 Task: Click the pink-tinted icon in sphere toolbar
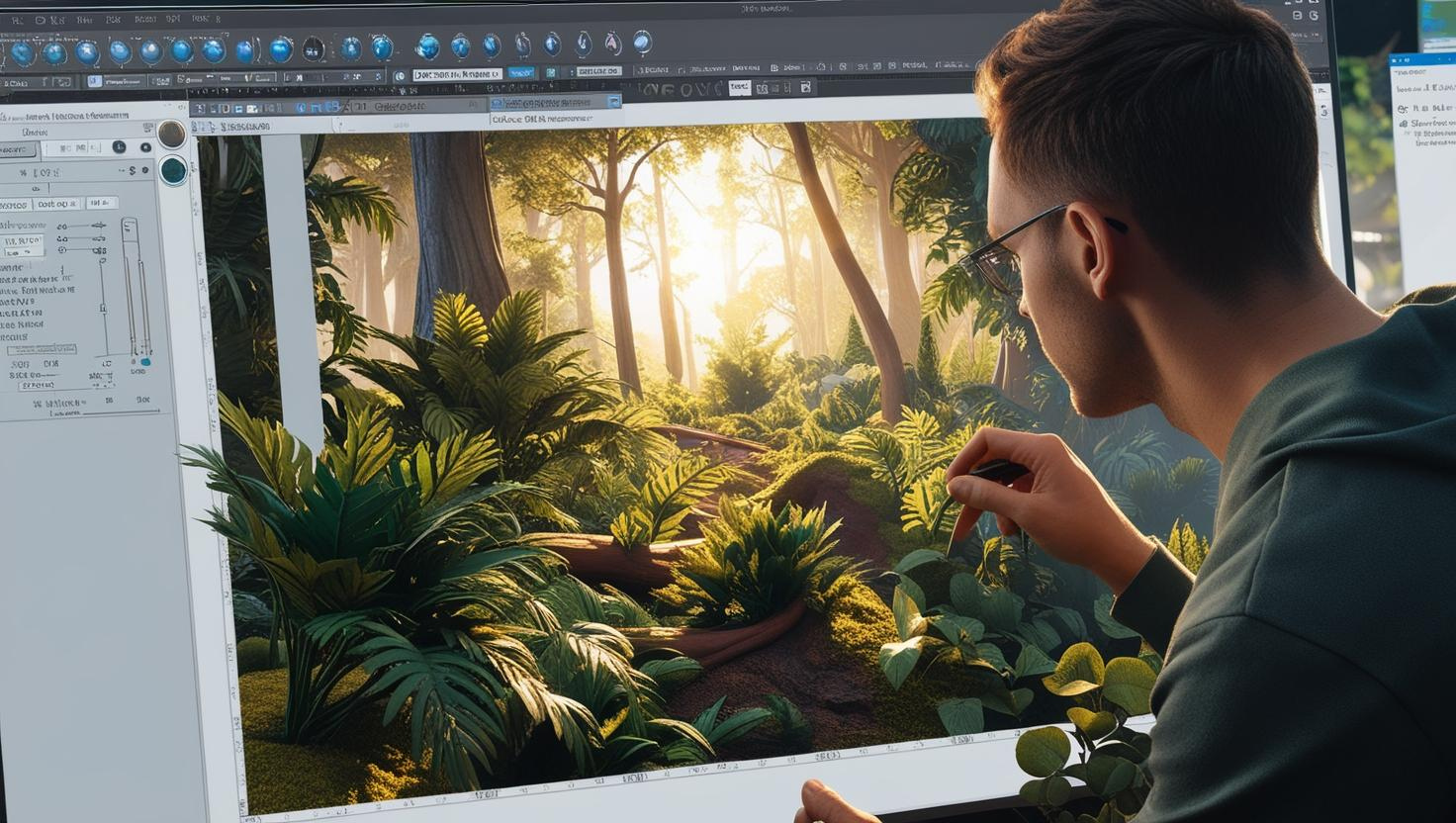pos(612,44)
